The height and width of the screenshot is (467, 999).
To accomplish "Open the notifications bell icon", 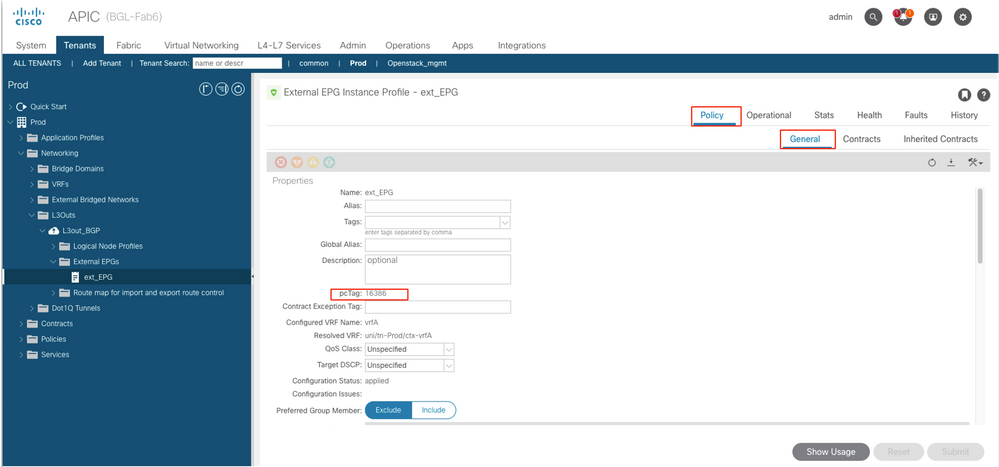I will pos(903,17).
